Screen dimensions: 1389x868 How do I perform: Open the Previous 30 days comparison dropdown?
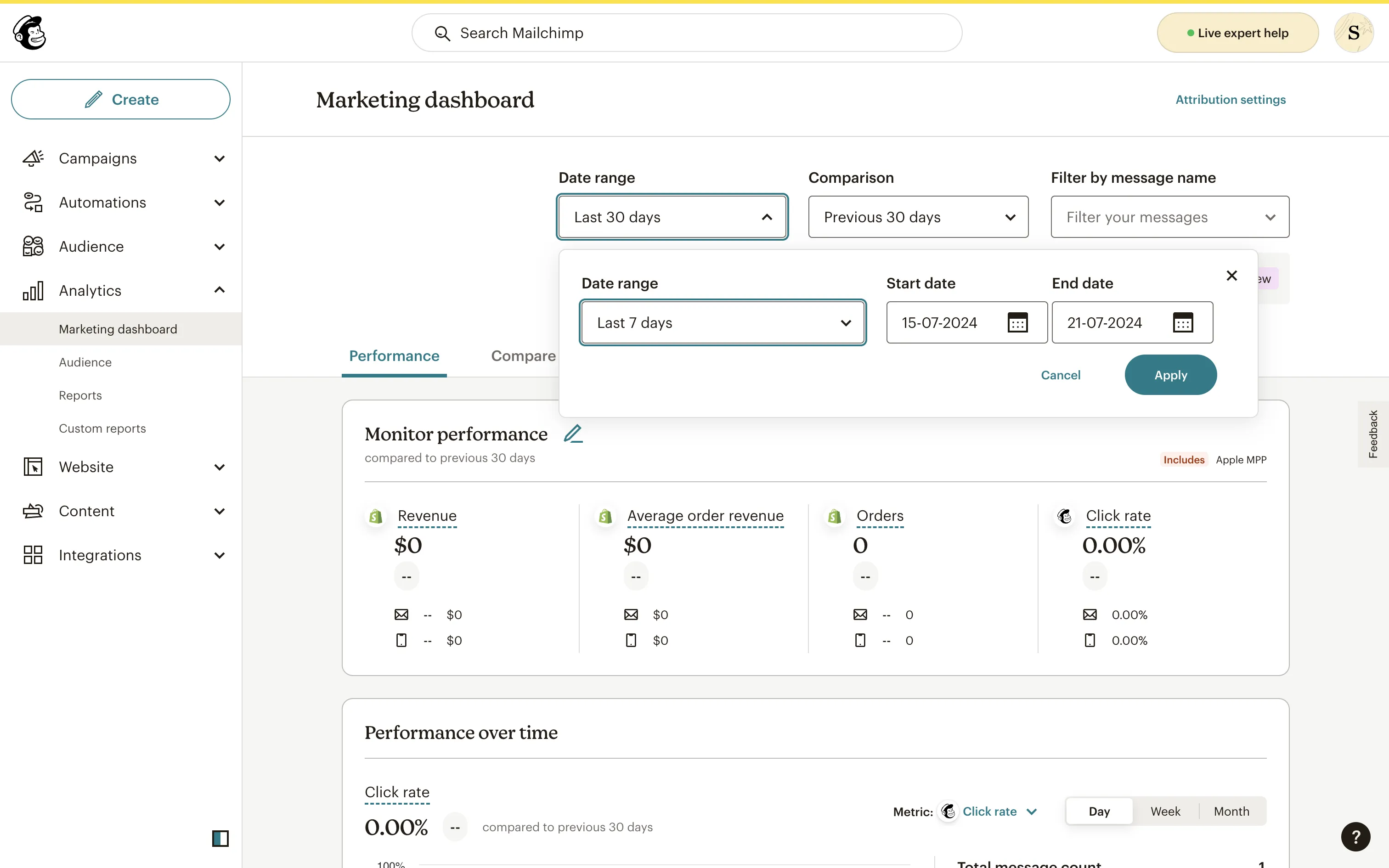tap(918, 217)
